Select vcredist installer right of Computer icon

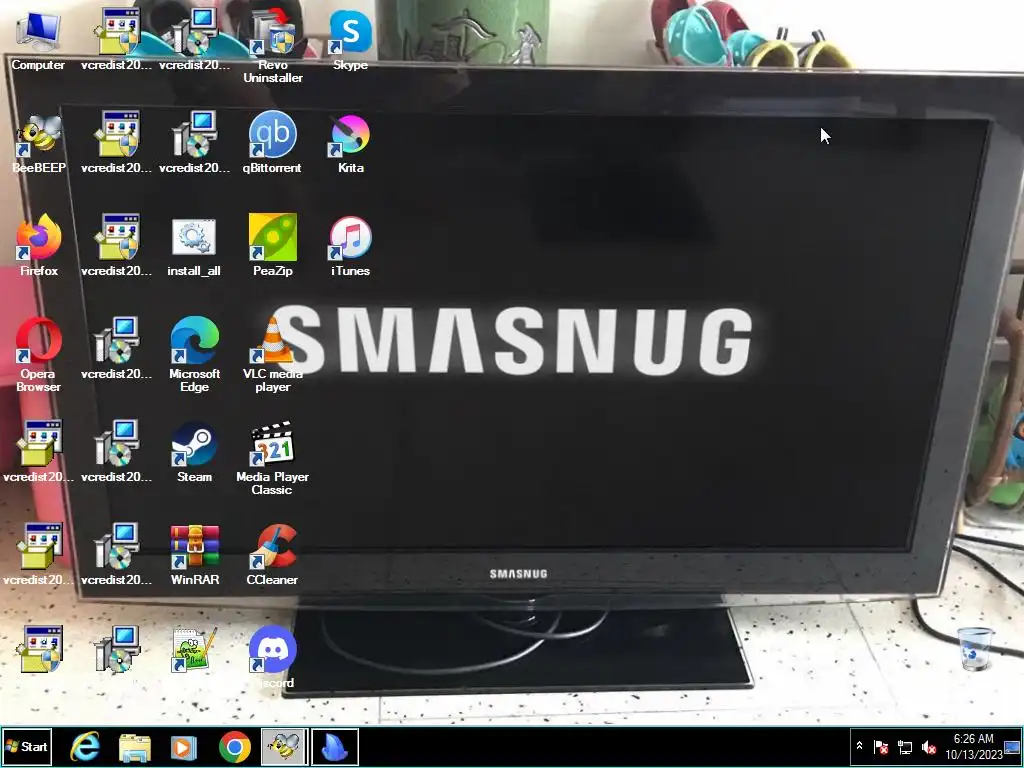[x=116, y=40]
